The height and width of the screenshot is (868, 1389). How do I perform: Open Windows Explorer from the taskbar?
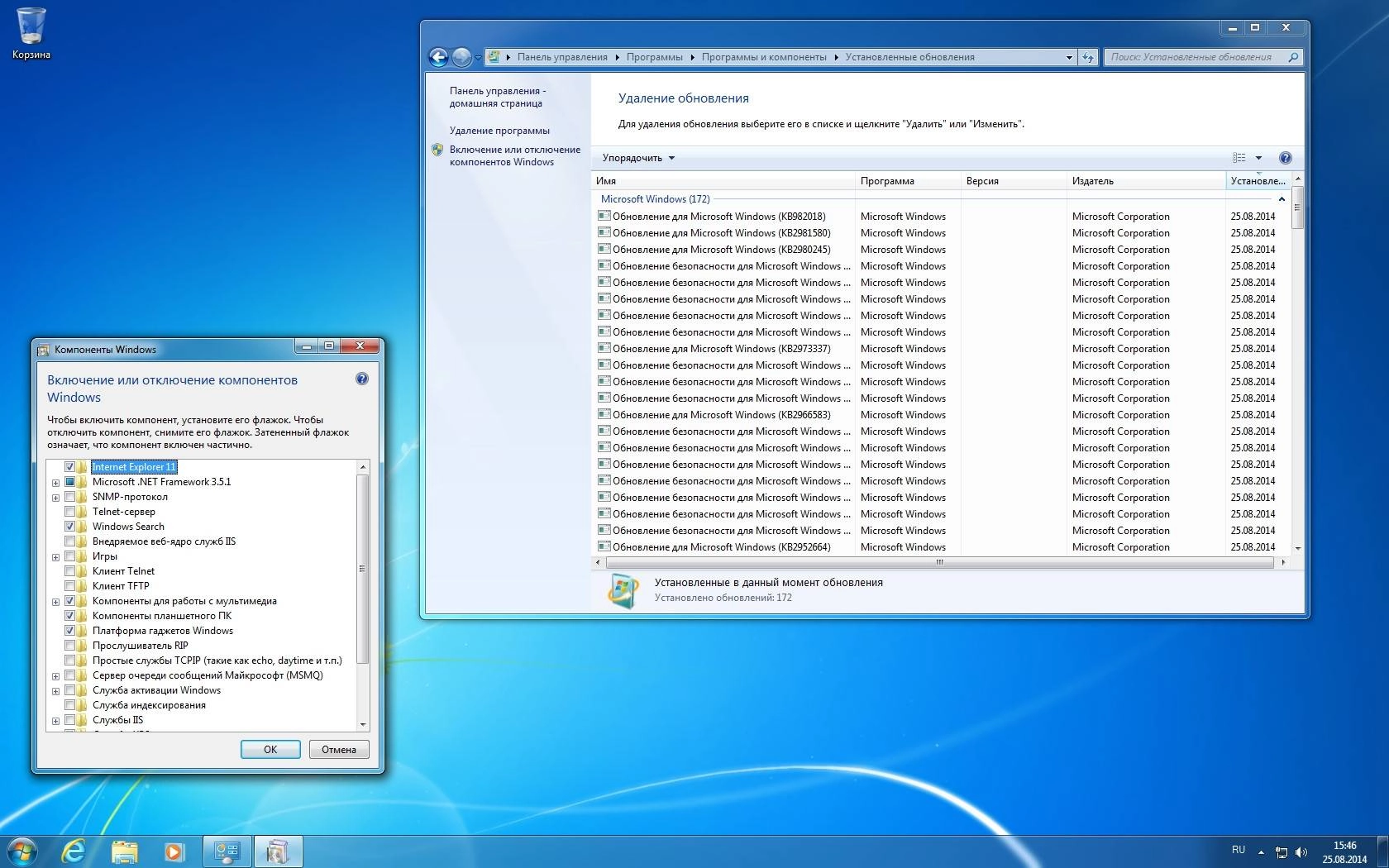124,851
